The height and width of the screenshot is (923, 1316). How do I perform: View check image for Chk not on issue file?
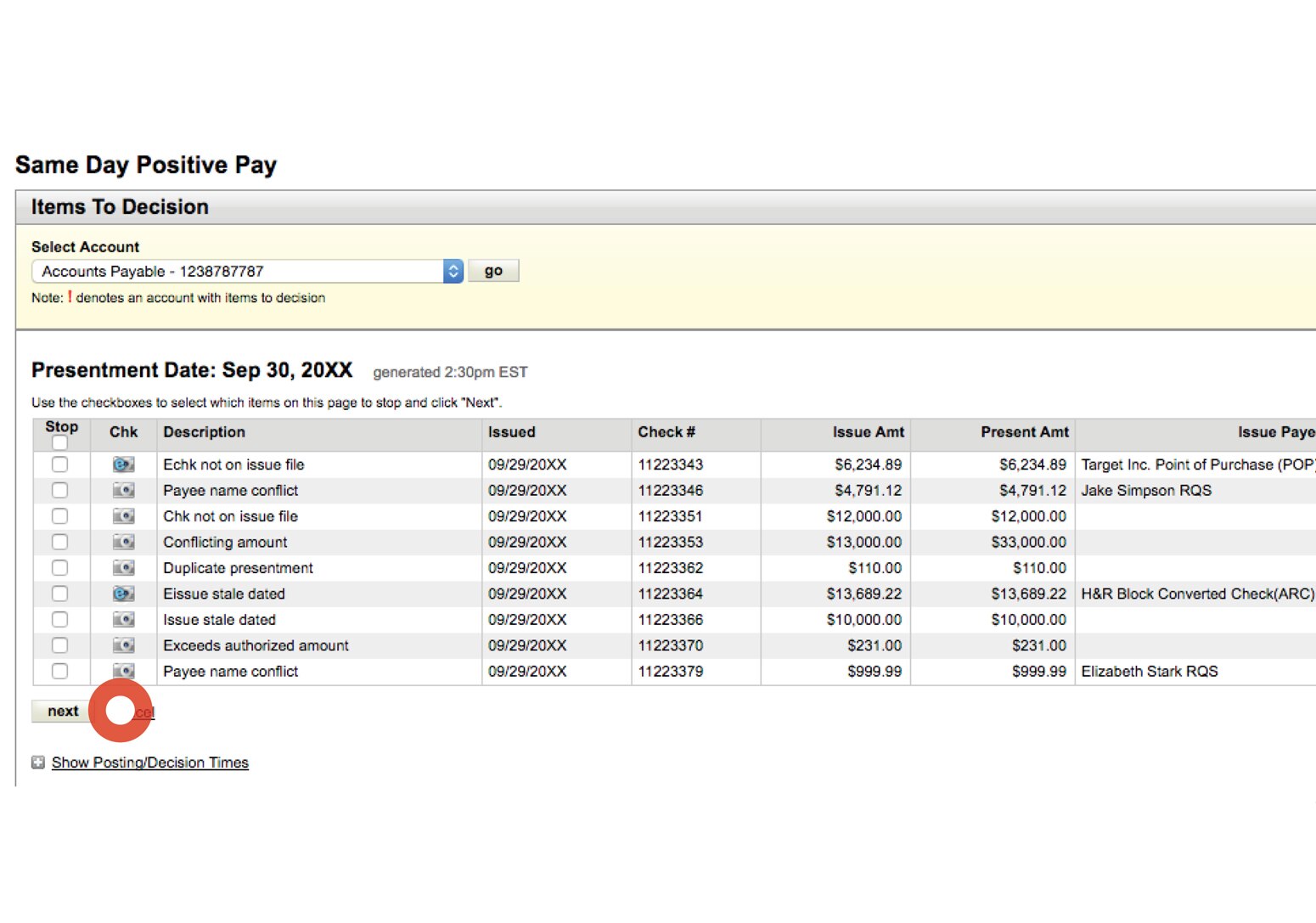(122, 515)
